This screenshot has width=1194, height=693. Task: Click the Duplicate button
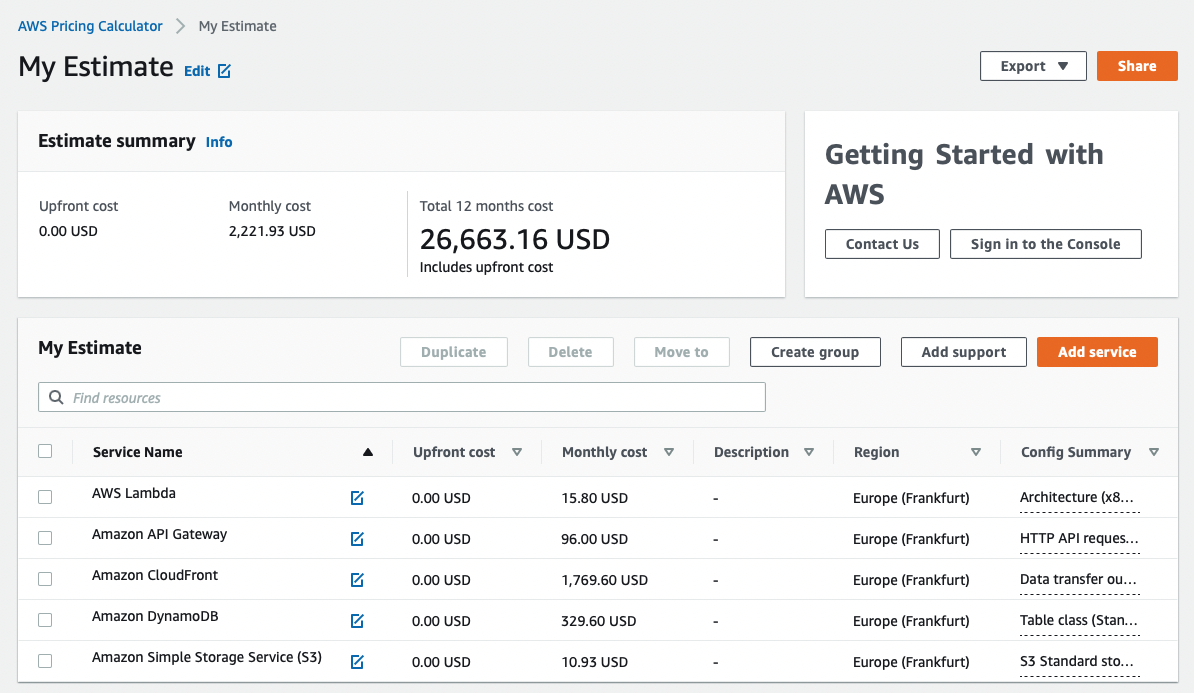454,352
